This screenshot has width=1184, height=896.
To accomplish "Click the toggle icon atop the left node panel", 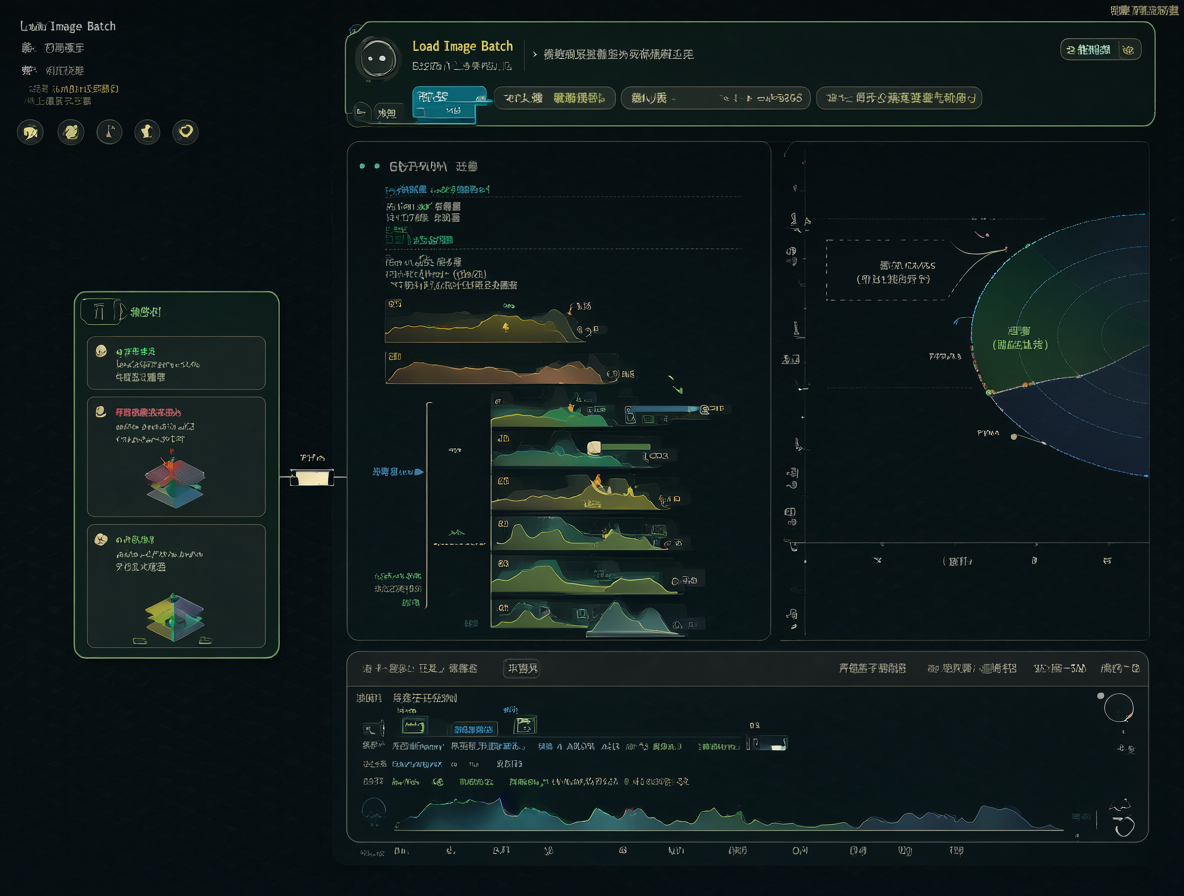I will (101, 312).
